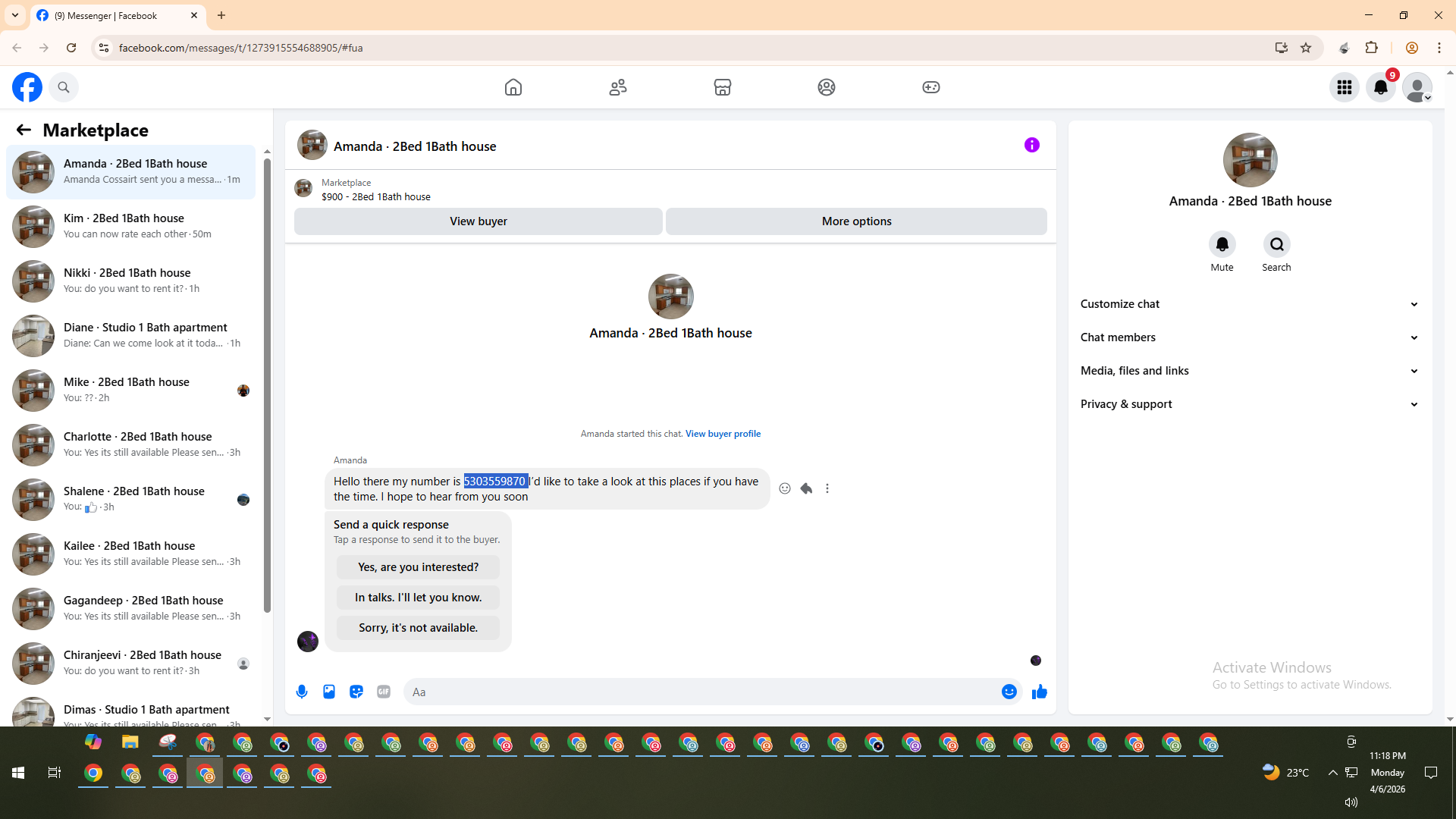Image resolution: width=1456 pixels, height=819 pixels.
Task: Open Amanda 2Bed 1Bath house chat
Action: coord(131,172)
